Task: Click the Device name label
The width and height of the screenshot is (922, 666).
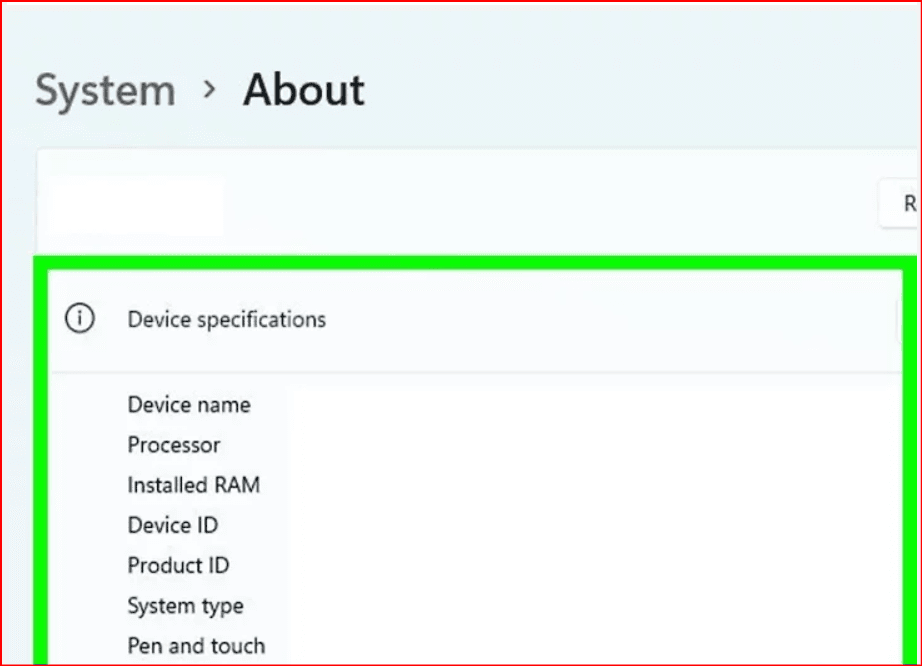Action: [x=189, y=405]
